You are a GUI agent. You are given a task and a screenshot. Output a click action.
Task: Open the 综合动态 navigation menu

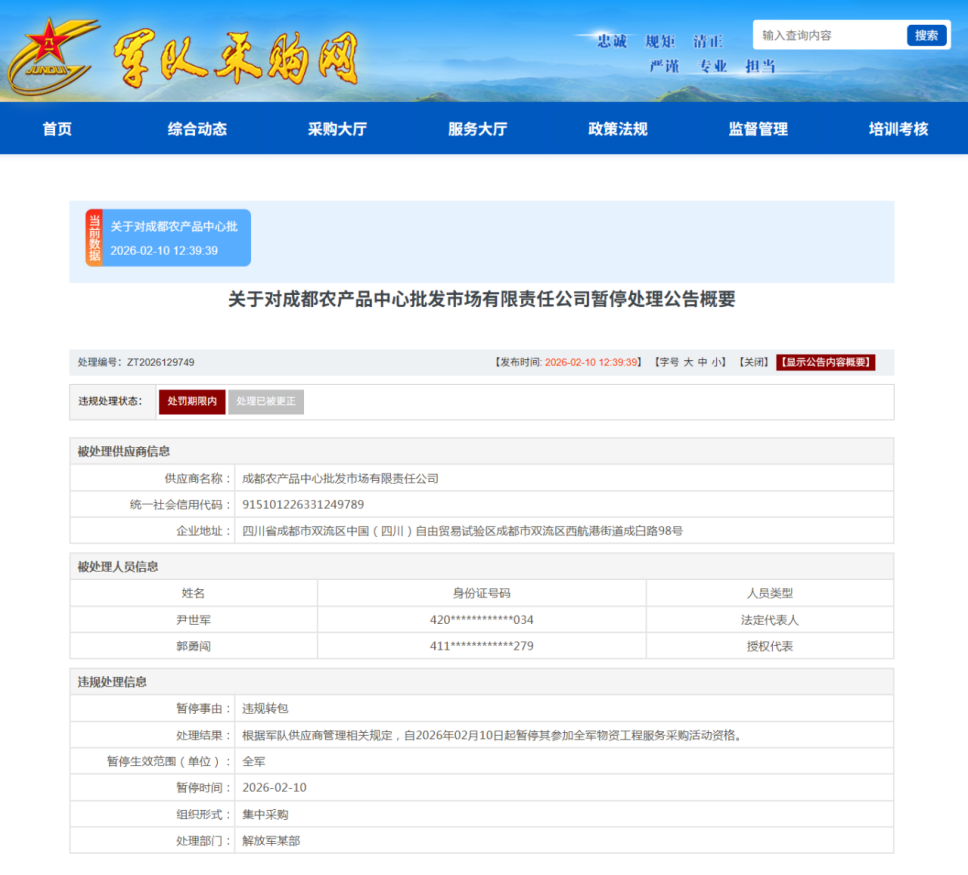pos(197,129)
